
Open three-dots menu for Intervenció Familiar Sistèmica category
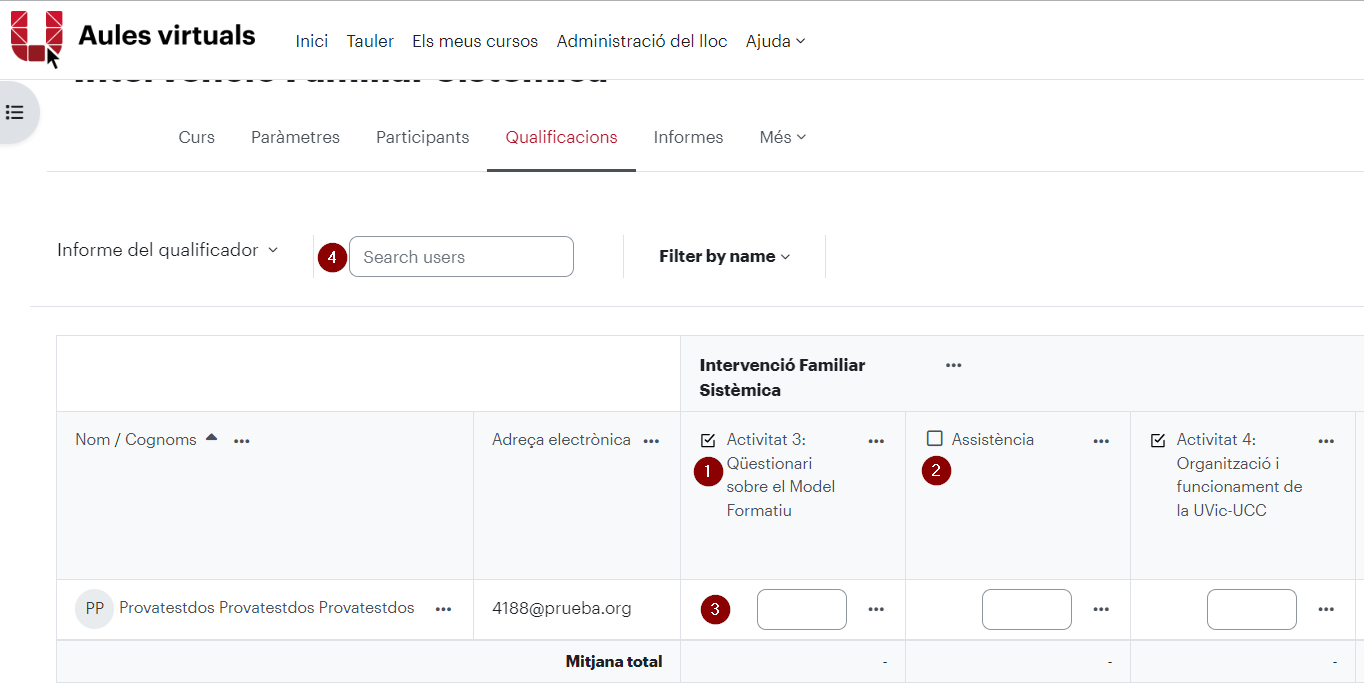pyautogui.click(x=954, y=365)
